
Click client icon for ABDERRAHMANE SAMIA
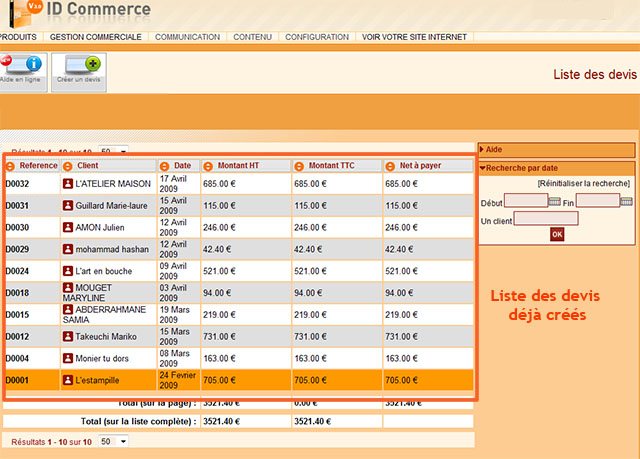click(68, 309)
